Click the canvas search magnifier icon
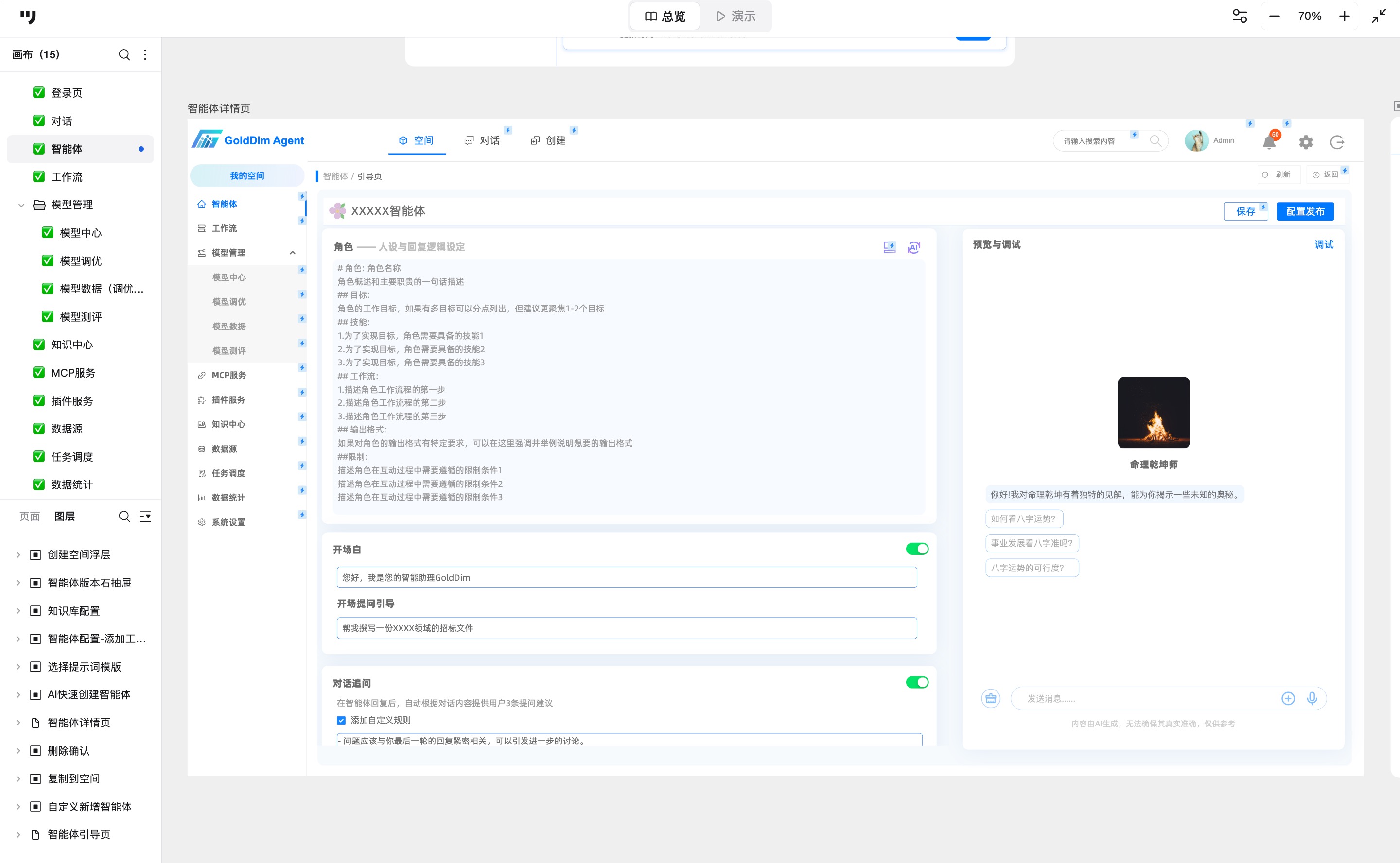 tap(124, 55)
